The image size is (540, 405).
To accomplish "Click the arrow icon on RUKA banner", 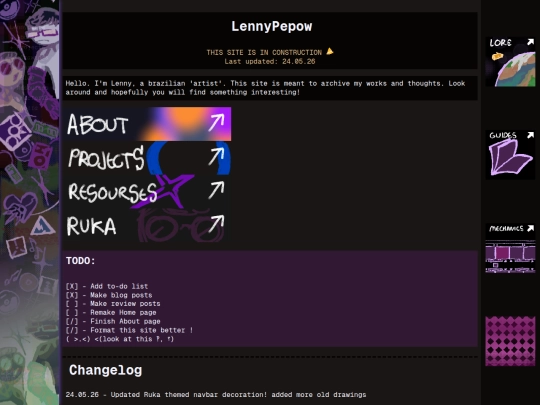I will click(x=216, y=224).
